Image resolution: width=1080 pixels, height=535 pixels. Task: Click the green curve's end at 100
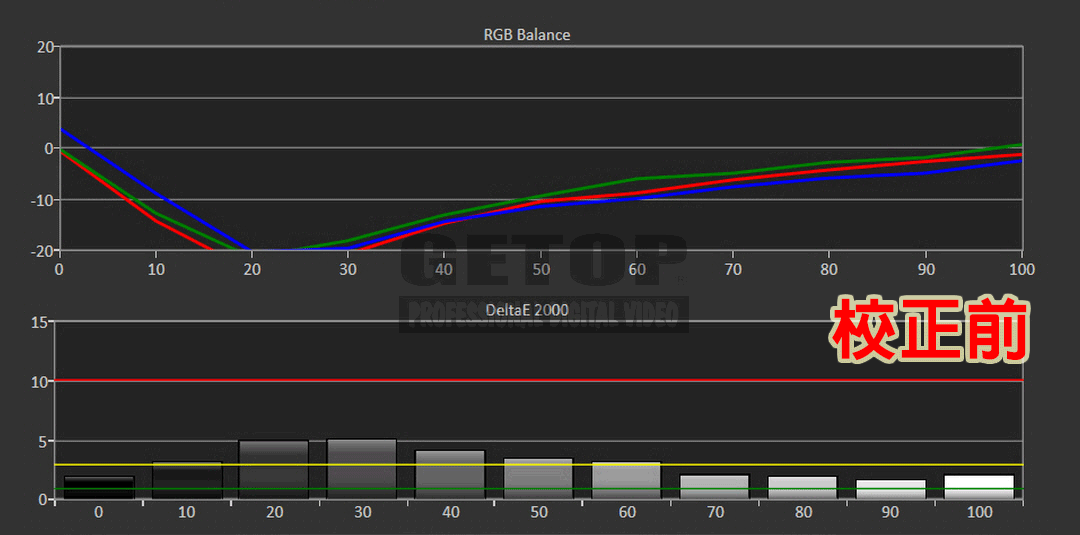[1019, 145]
